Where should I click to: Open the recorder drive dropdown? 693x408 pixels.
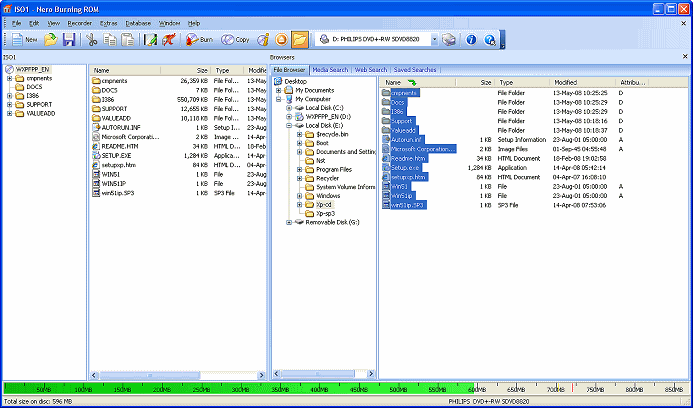434,40
